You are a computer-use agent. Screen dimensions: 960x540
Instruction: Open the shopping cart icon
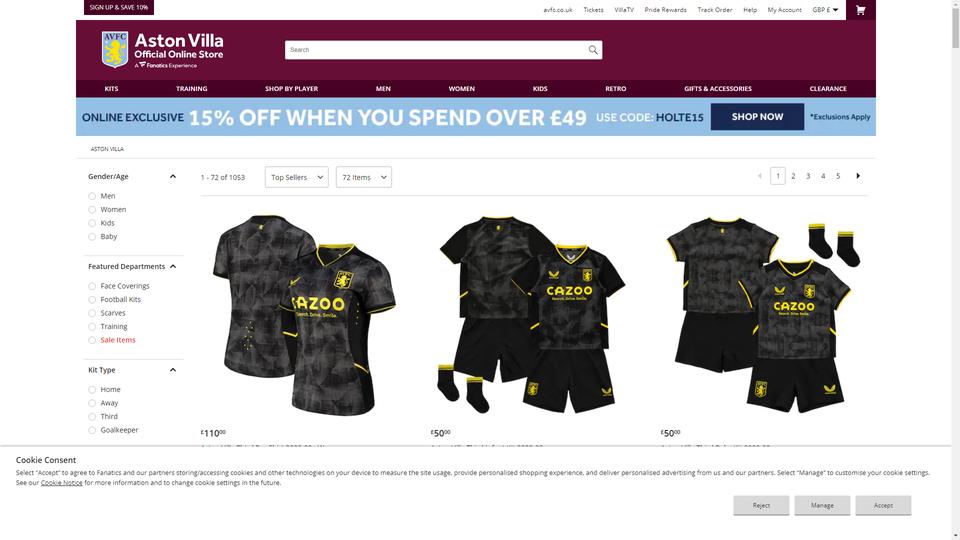860,10
